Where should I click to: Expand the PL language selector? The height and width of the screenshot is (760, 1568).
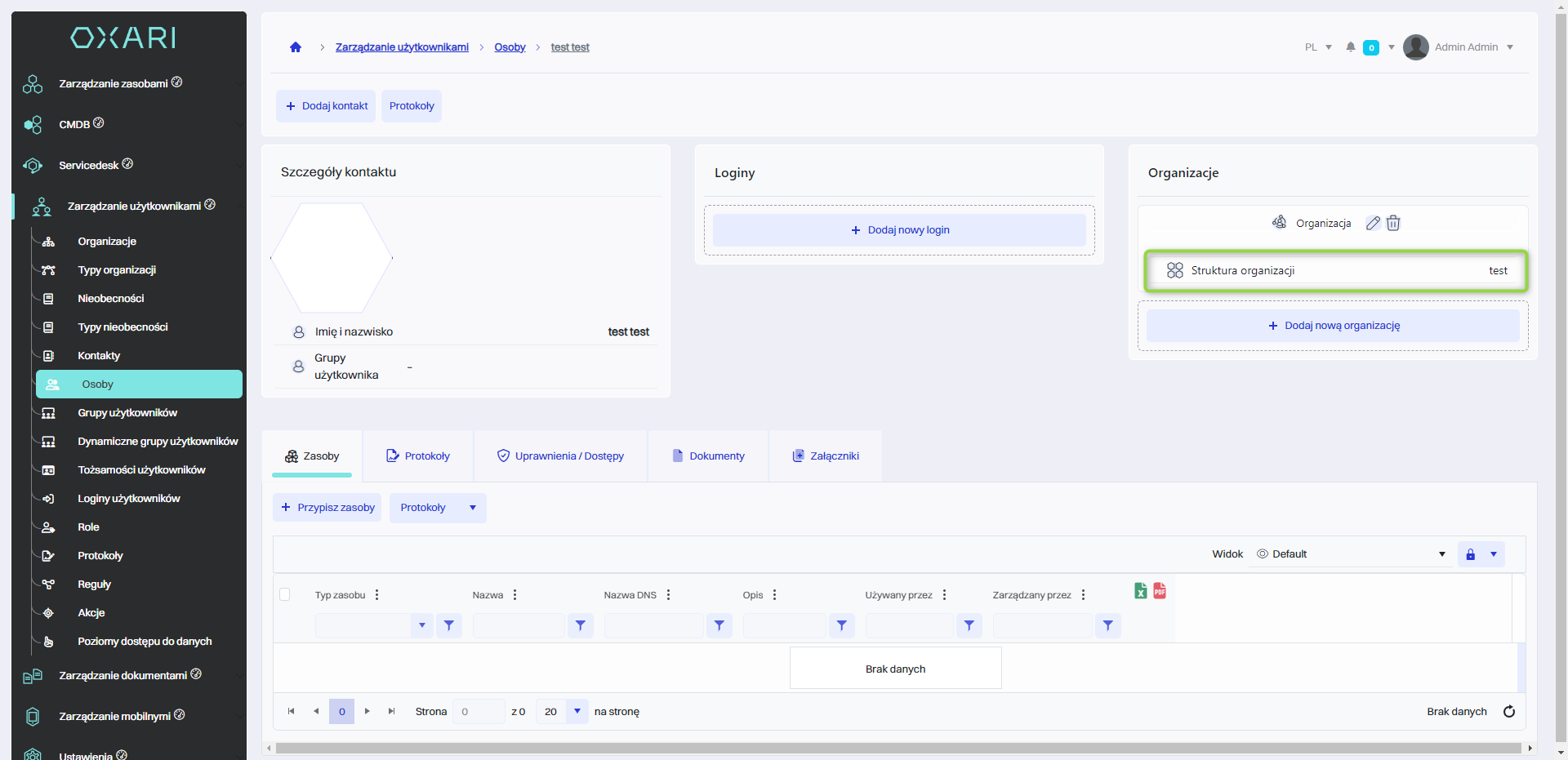tap(1318, 47)
